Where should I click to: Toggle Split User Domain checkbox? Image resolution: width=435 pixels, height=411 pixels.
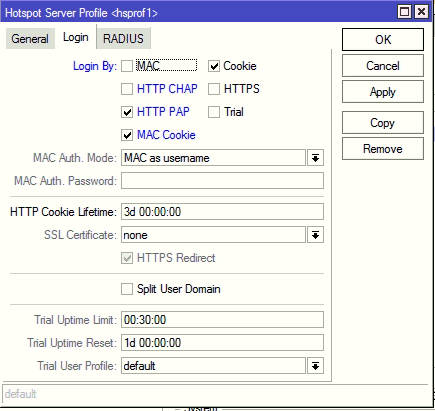click(x=127, y=289)
